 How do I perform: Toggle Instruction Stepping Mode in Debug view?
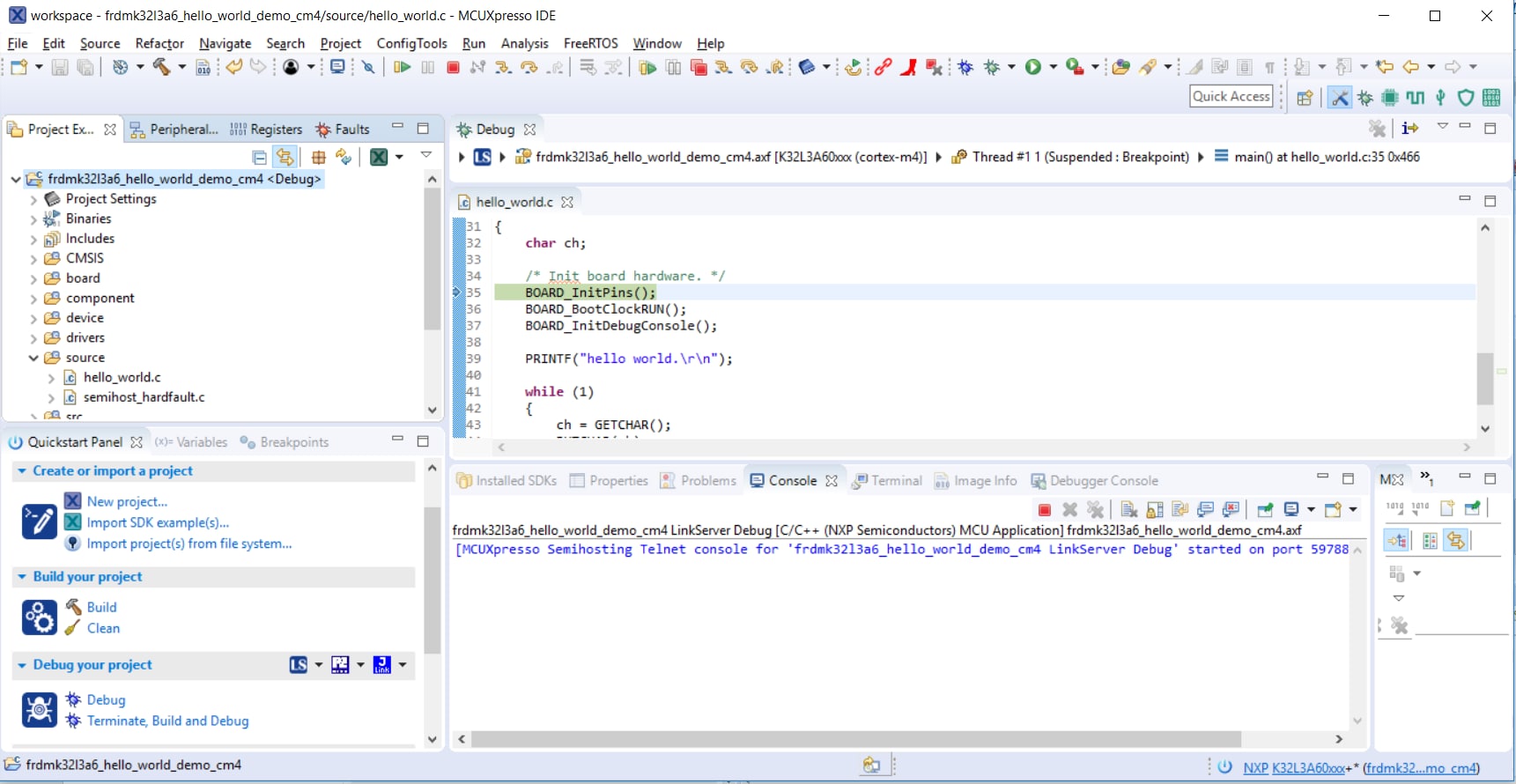[x=1409, y=129]
